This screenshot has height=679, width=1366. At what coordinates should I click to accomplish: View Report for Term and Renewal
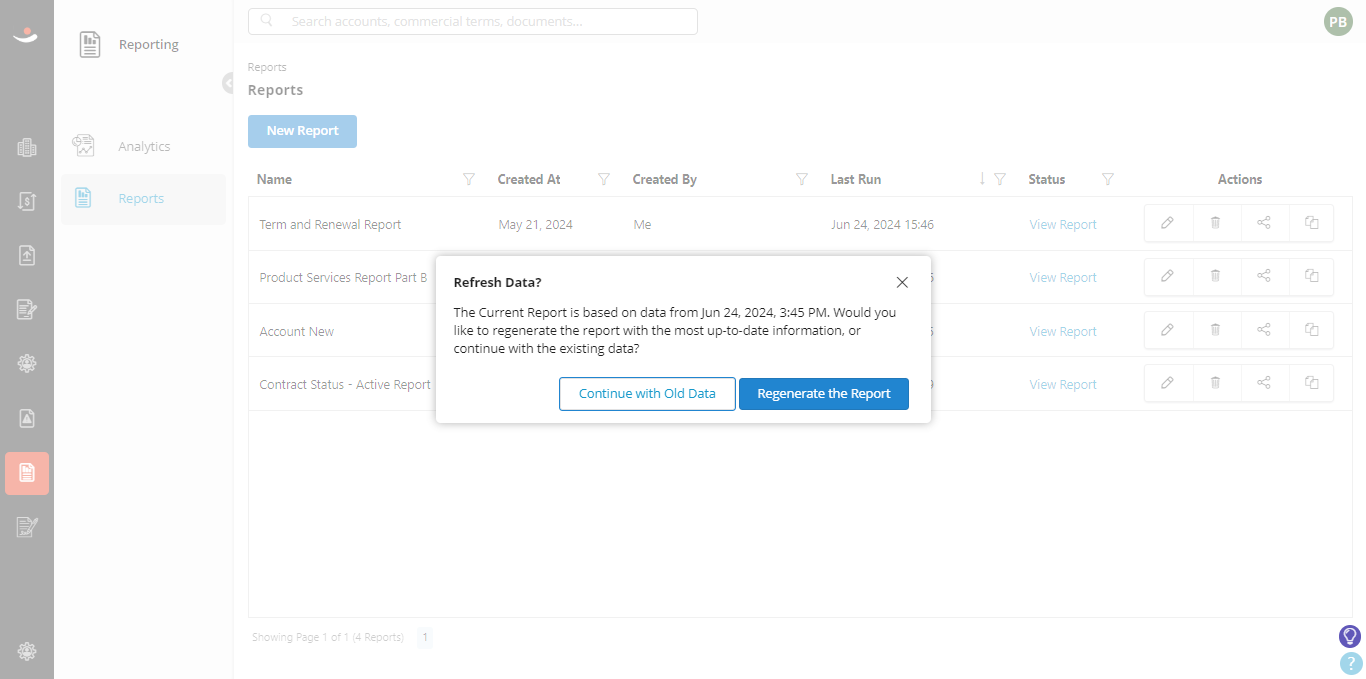pyautogui.click(x=1063, y=225)
